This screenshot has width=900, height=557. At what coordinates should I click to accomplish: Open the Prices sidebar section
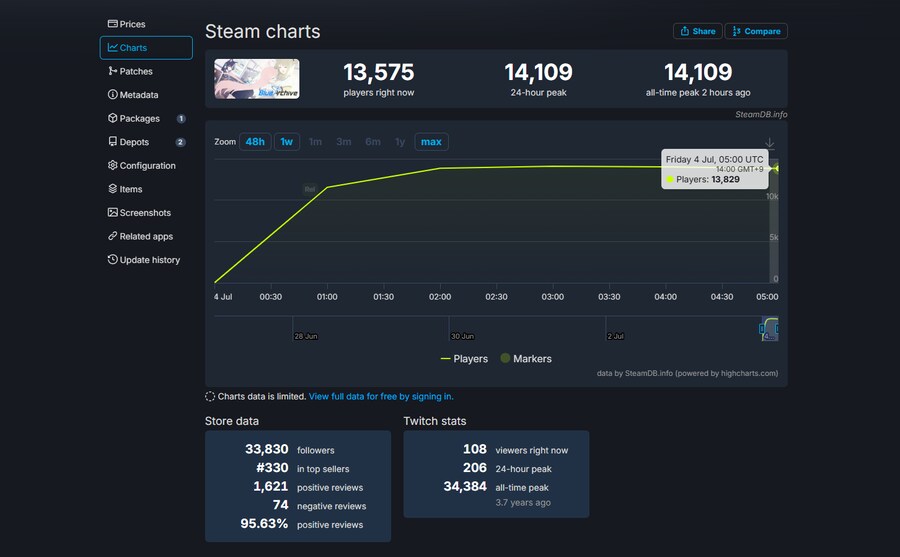127,24
